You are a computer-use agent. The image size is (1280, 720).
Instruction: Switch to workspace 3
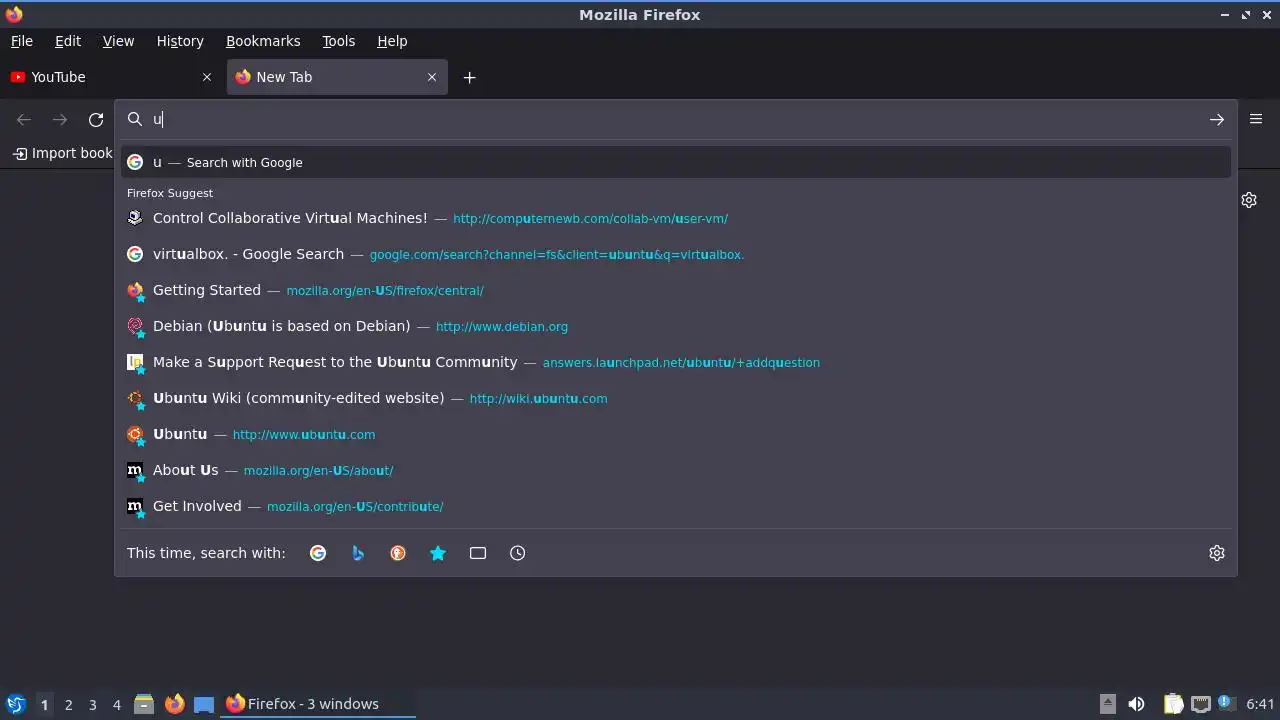coord(92,704)
